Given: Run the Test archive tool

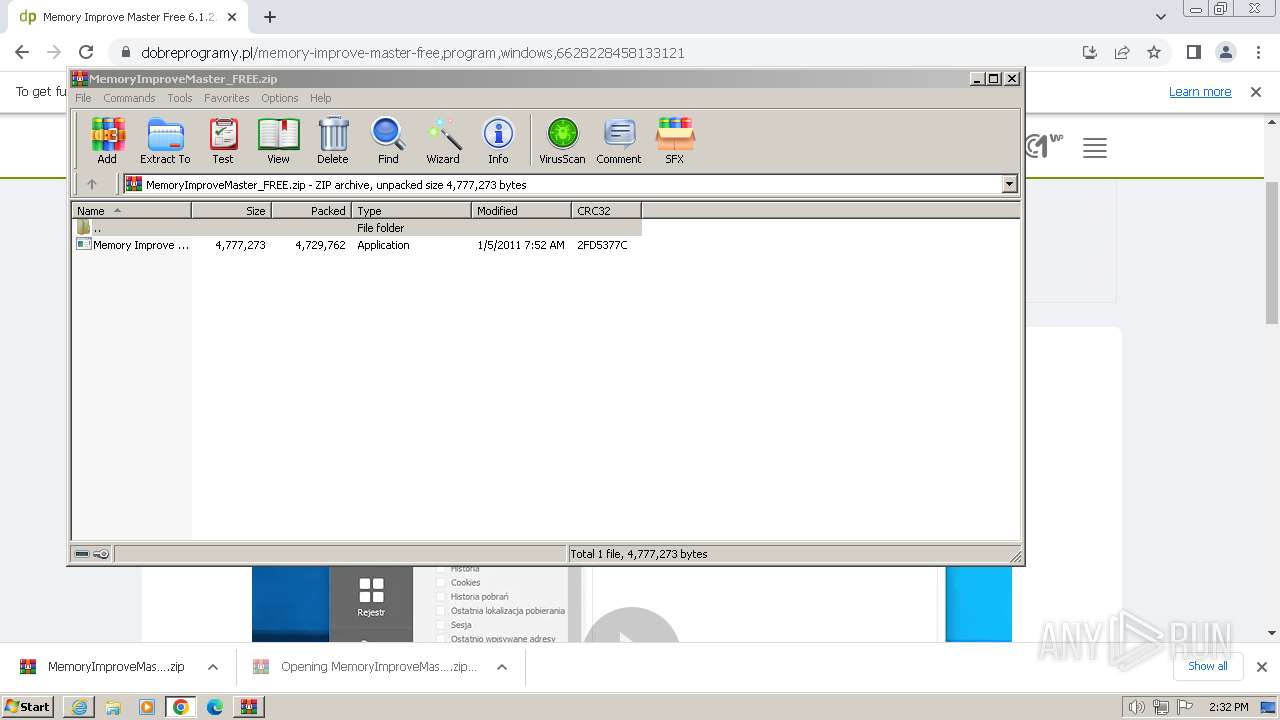Looking at the screenshot, I should [x=223, y=140].
